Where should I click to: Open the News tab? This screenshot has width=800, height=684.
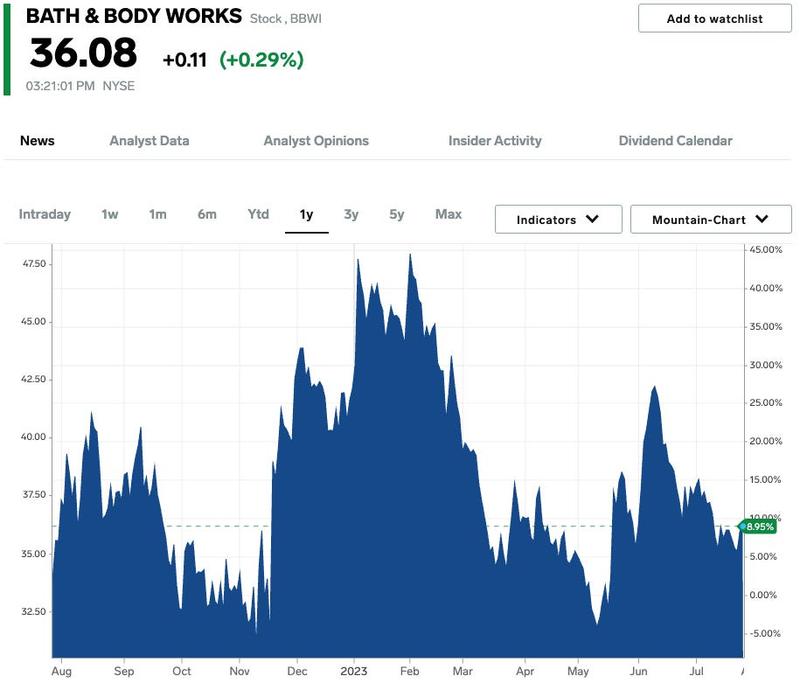pyautogui.click(x=37, y=141)
